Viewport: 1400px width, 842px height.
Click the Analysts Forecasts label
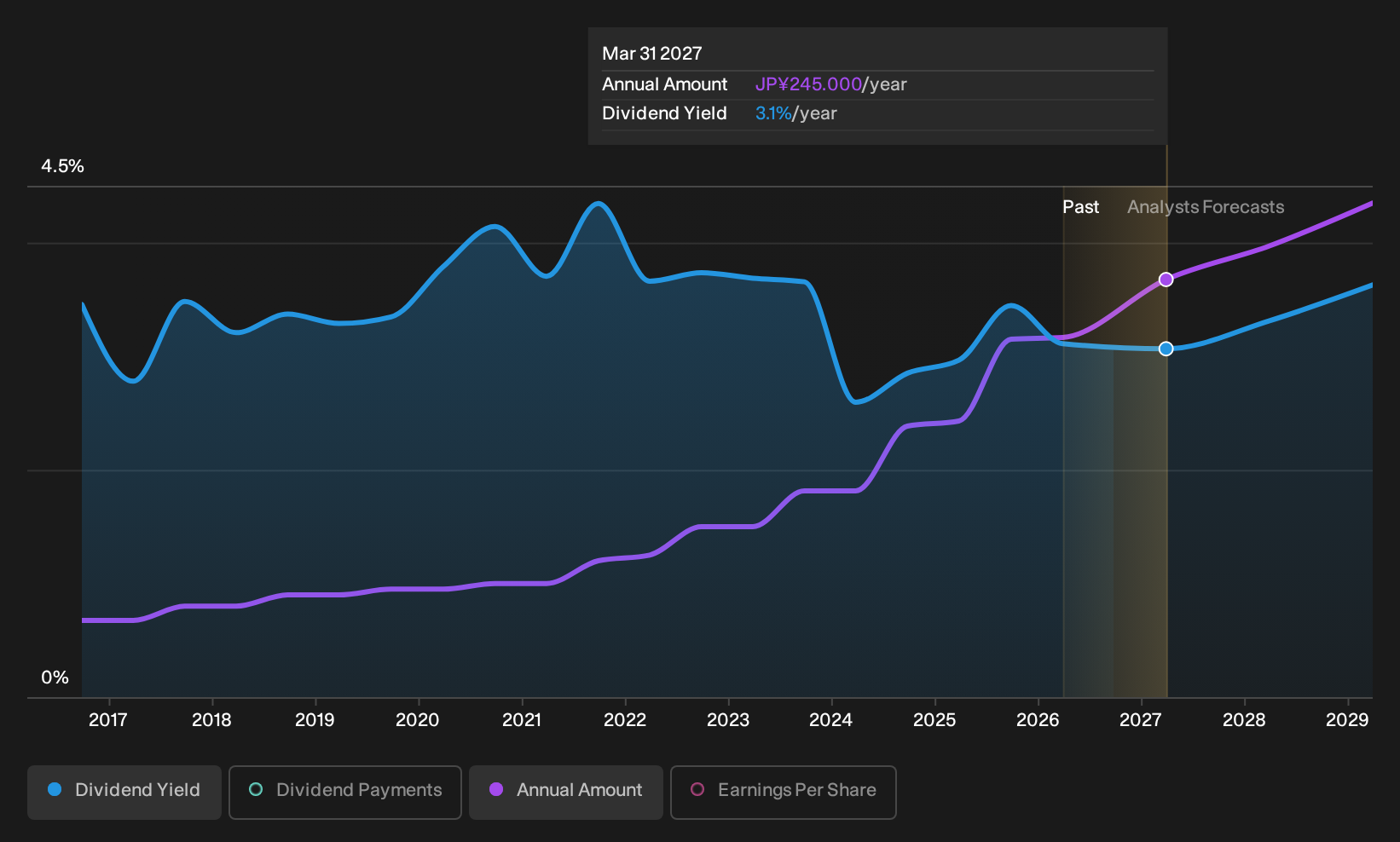tap(1206, 207)
